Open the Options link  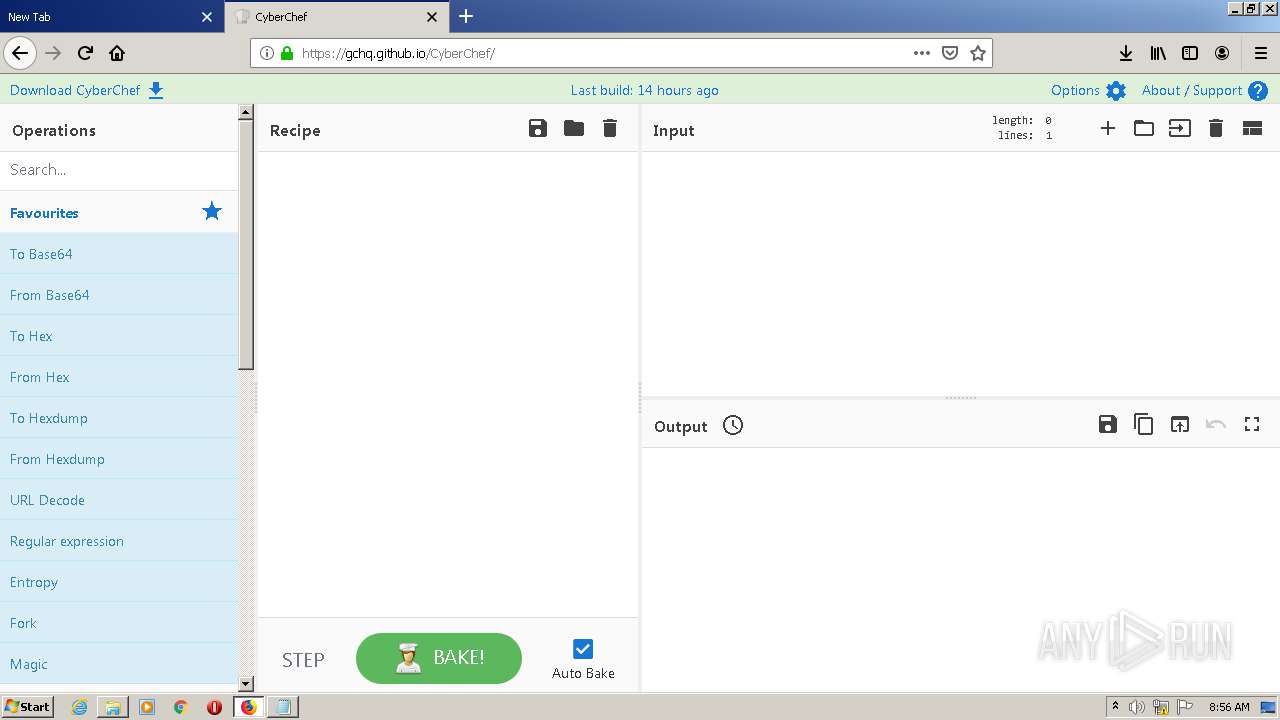(x=1075, y=90)
